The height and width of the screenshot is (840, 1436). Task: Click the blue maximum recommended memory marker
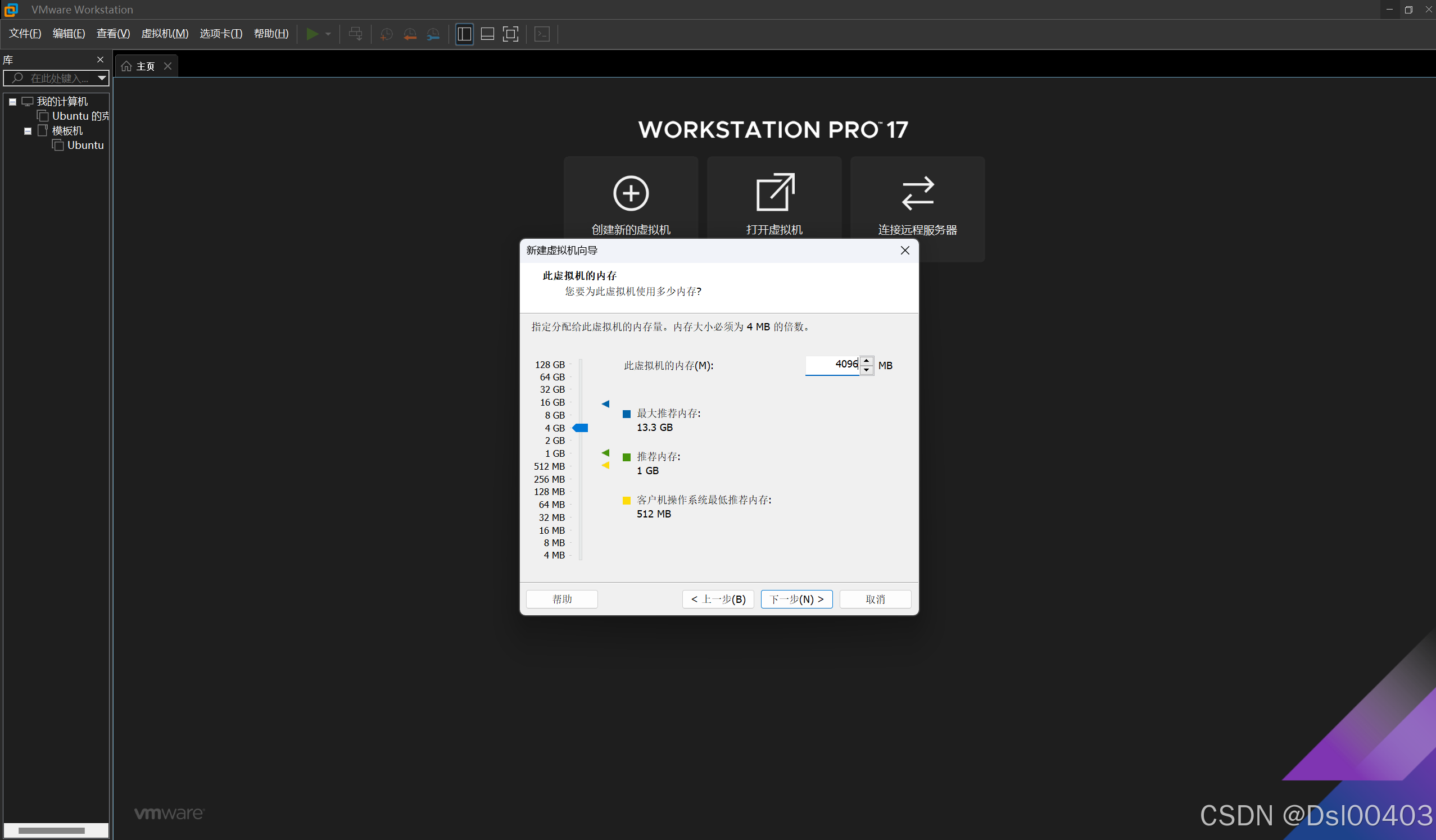[605, 405]
